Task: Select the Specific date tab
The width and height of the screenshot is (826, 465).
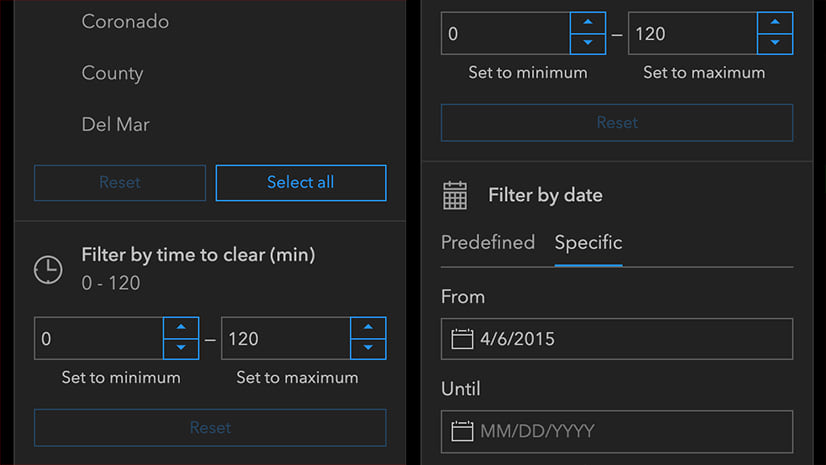Action: (x=589, y=242)
